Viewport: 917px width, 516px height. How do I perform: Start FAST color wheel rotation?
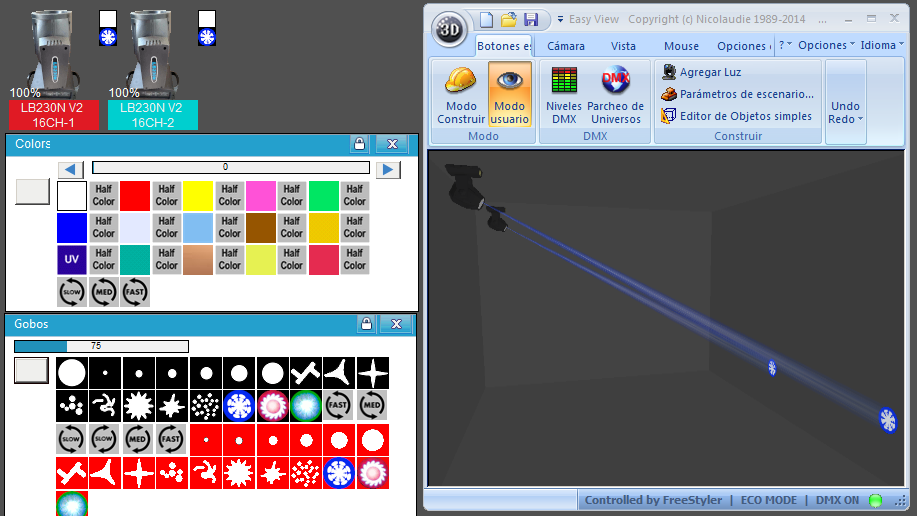coord(135,292)
